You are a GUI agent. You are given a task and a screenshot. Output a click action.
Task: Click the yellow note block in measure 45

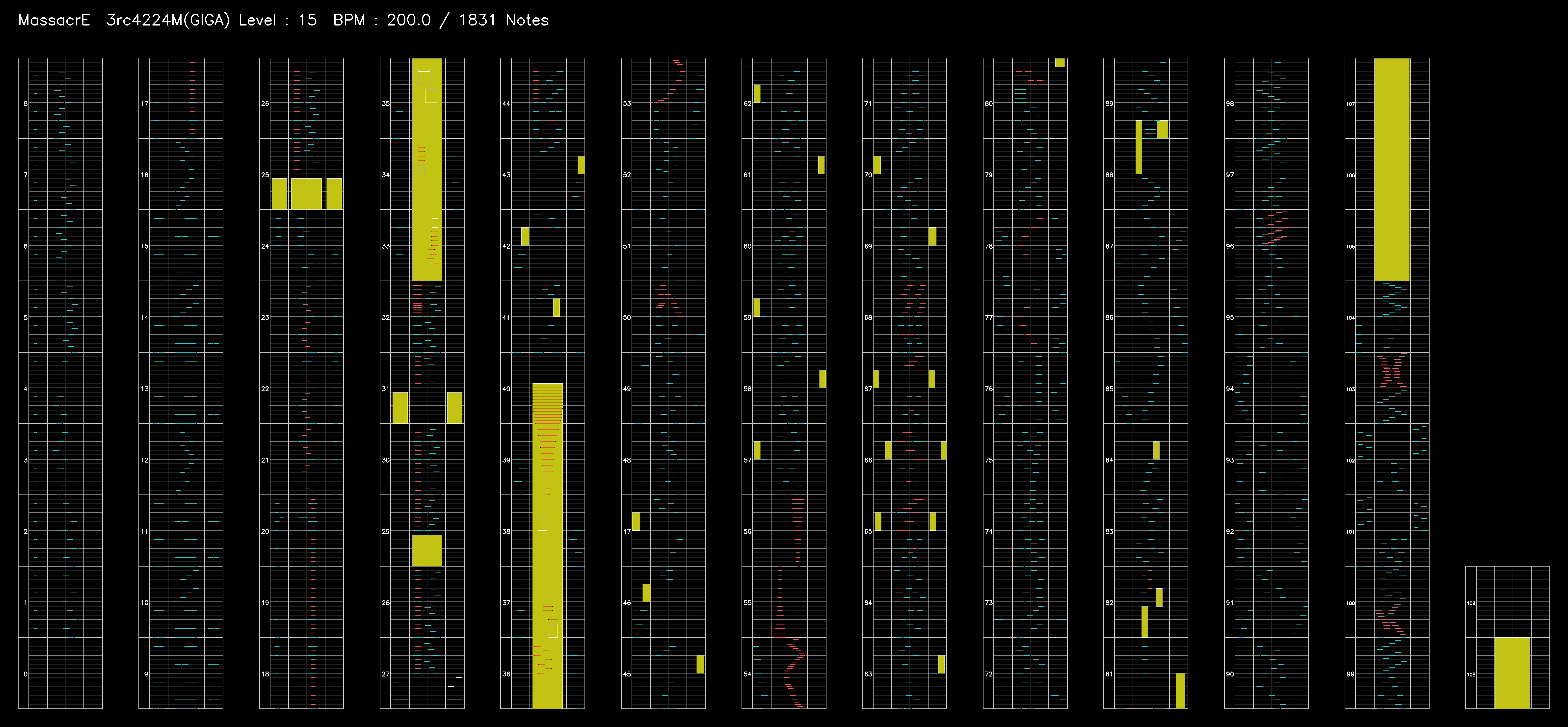(x=701, y=664)
